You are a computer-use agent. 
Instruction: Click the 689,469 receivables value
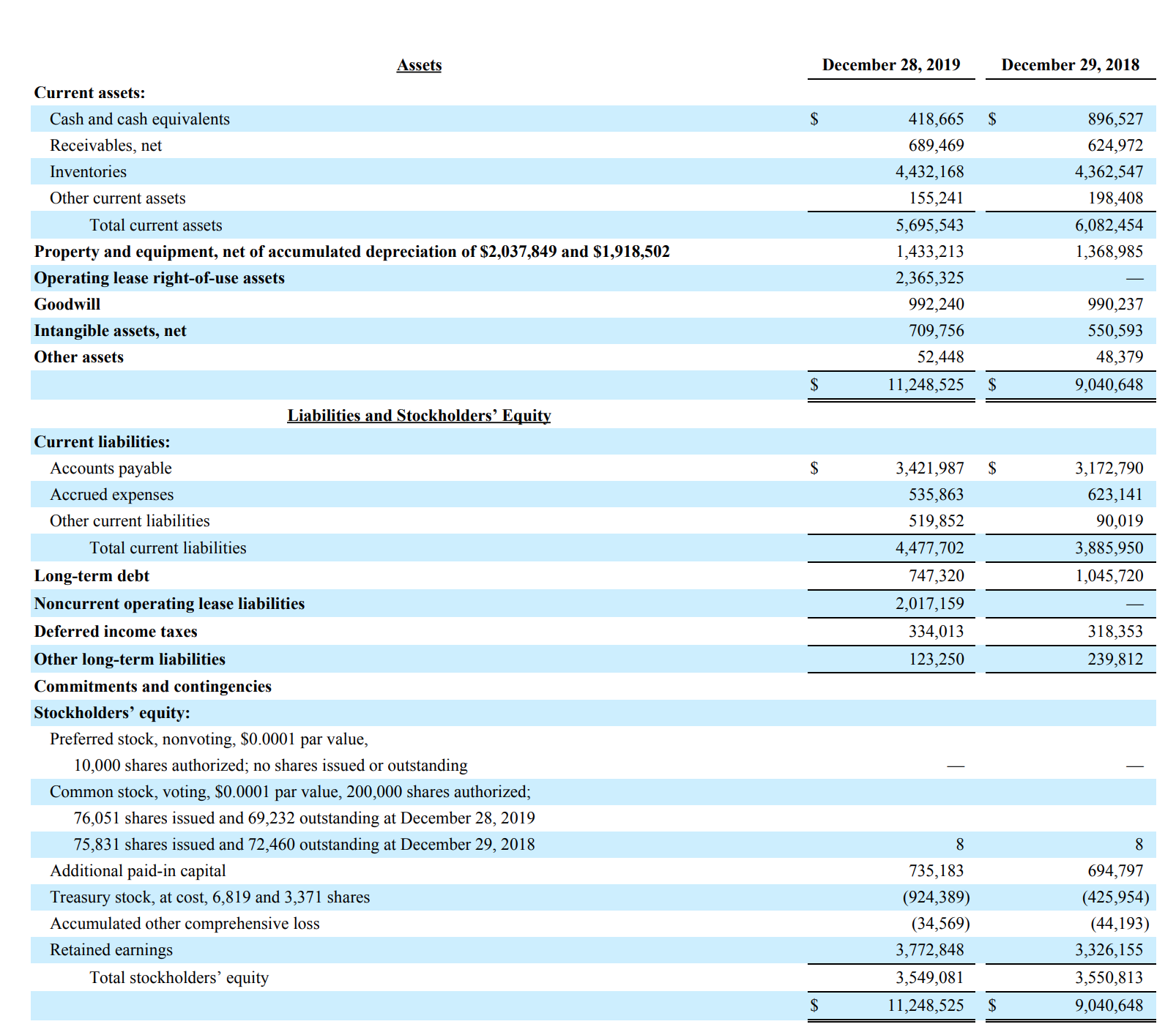coord(936,146)
